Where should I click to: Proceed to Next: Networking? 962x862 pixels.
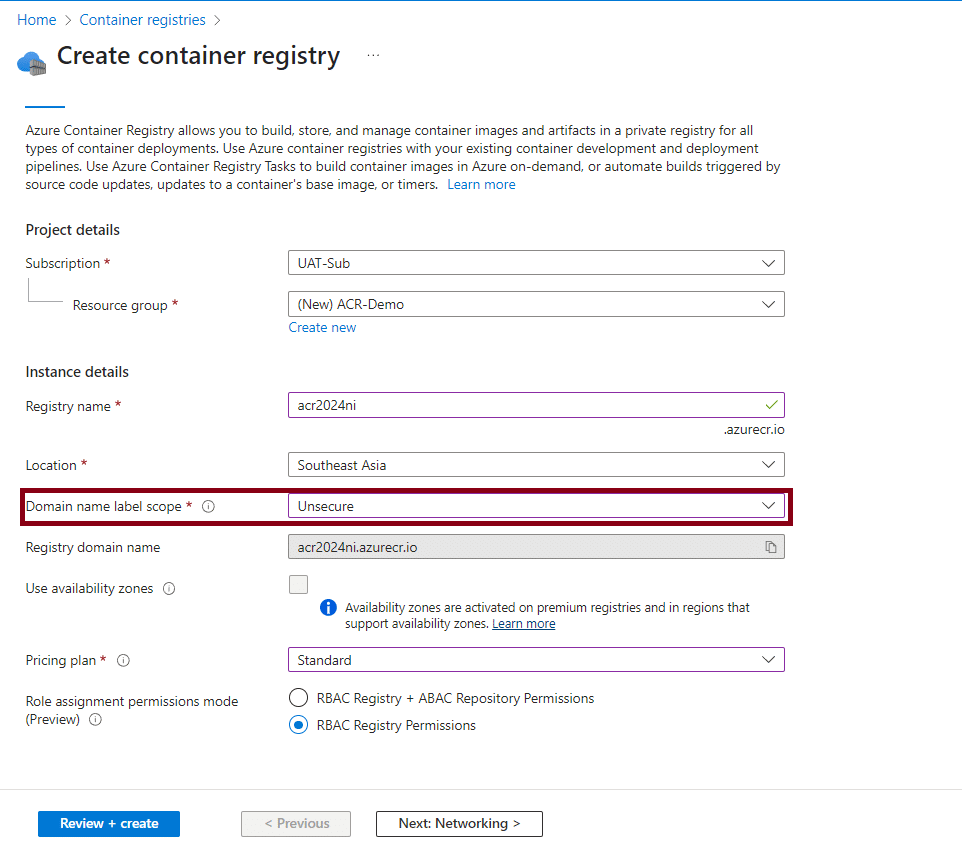pos(459,824)
